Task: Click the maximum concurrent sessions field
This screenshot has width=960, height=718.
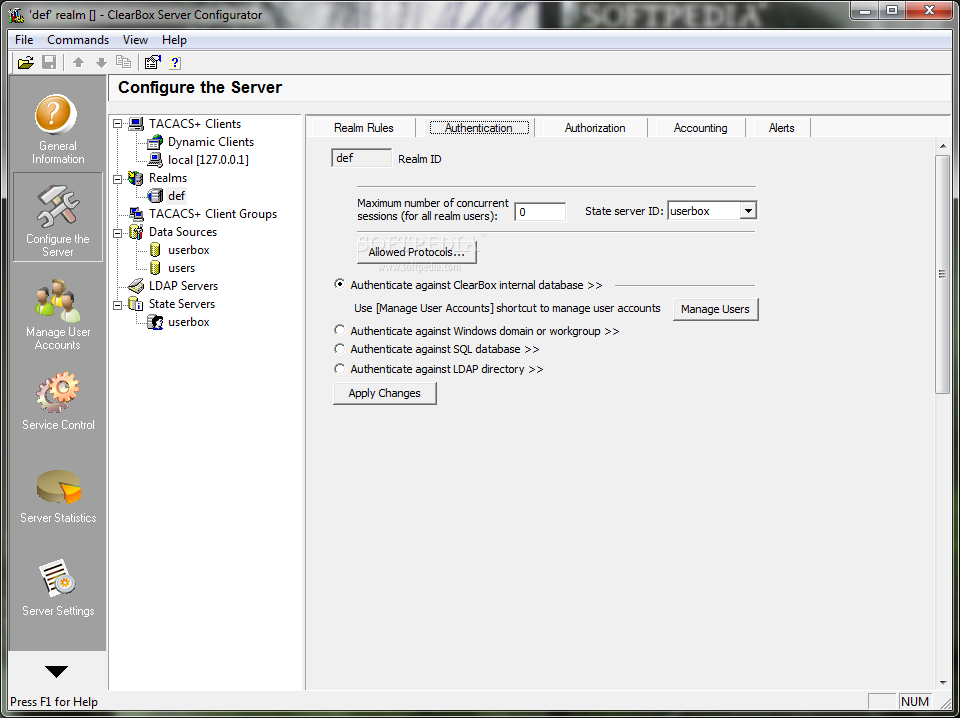Action: (x=540, y=212)
